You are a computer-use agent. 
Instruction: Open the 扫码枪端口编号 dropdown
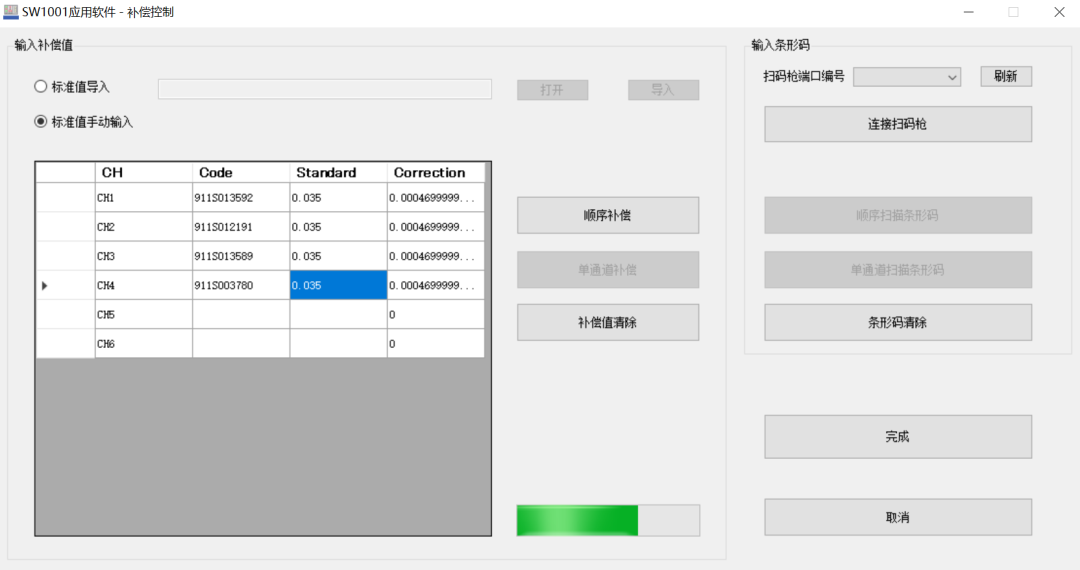click(906, 77)
